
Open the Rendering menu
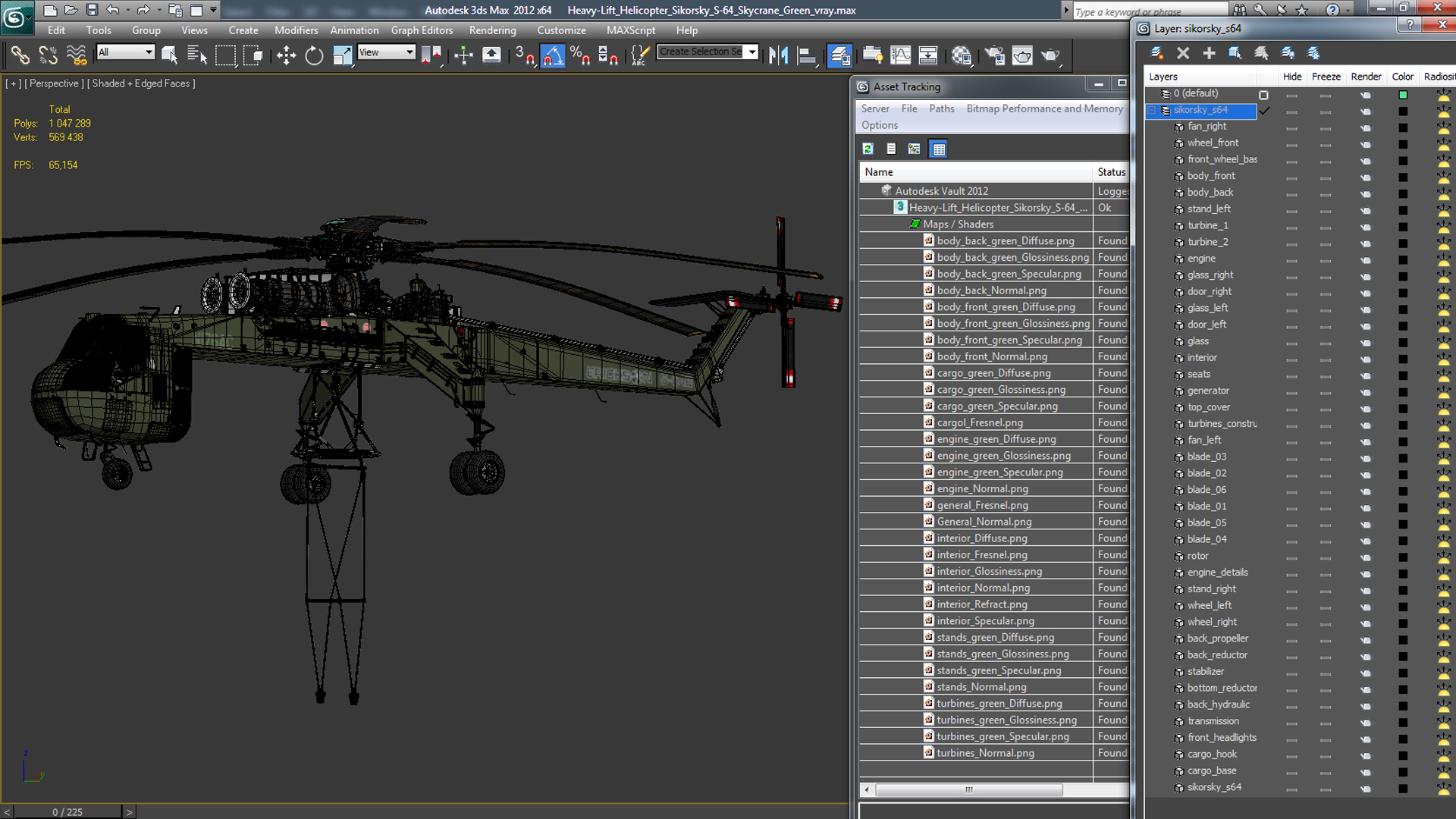(x=492, y=30)
